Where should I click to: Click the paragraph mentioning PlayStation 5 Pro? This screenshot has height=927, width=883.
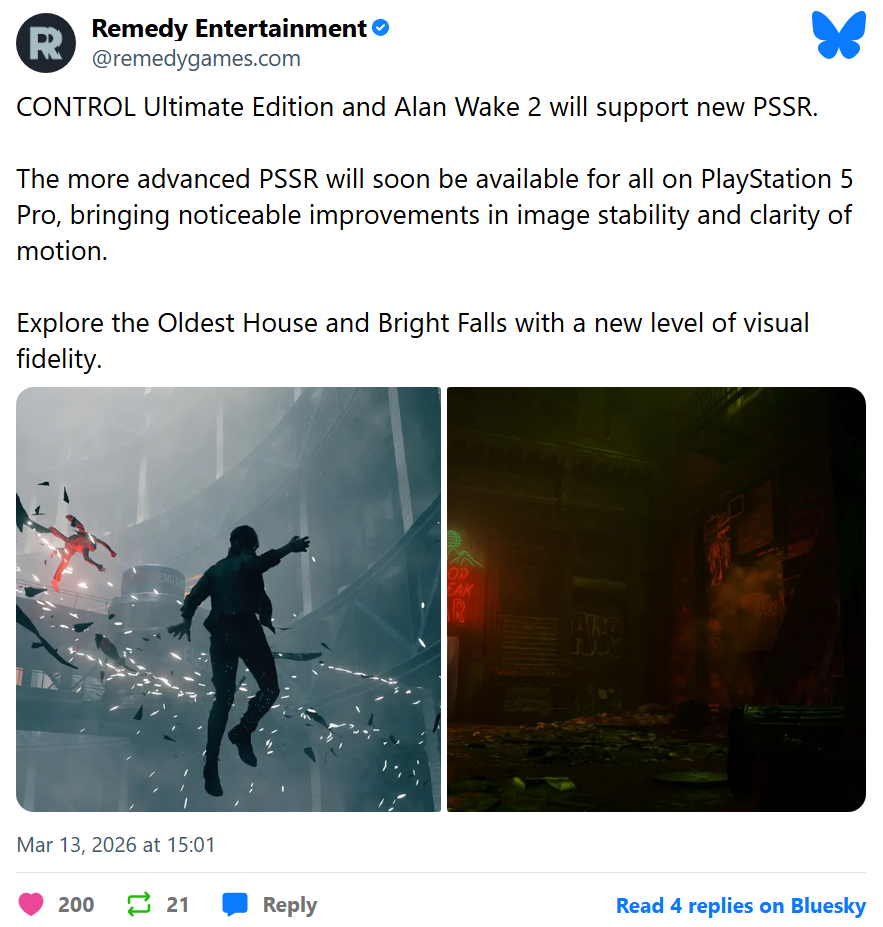coord(434,215)
